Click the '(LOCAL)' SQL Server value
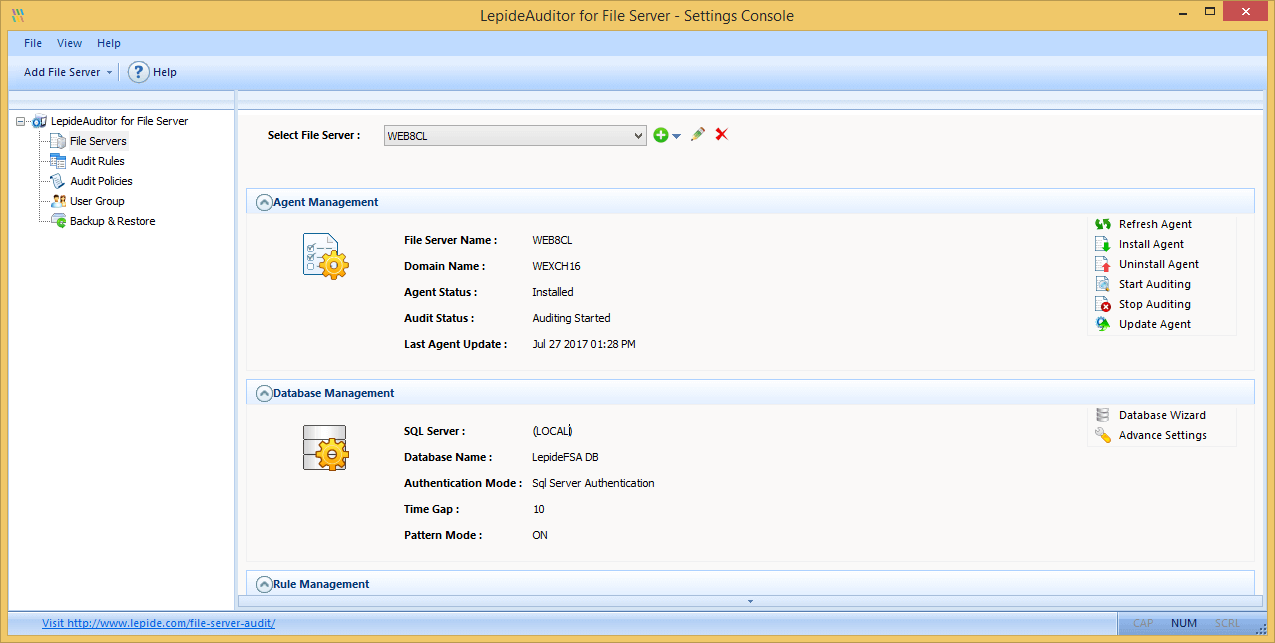The width and height of the screenshot is (1275, 643). tap(552, 431)
